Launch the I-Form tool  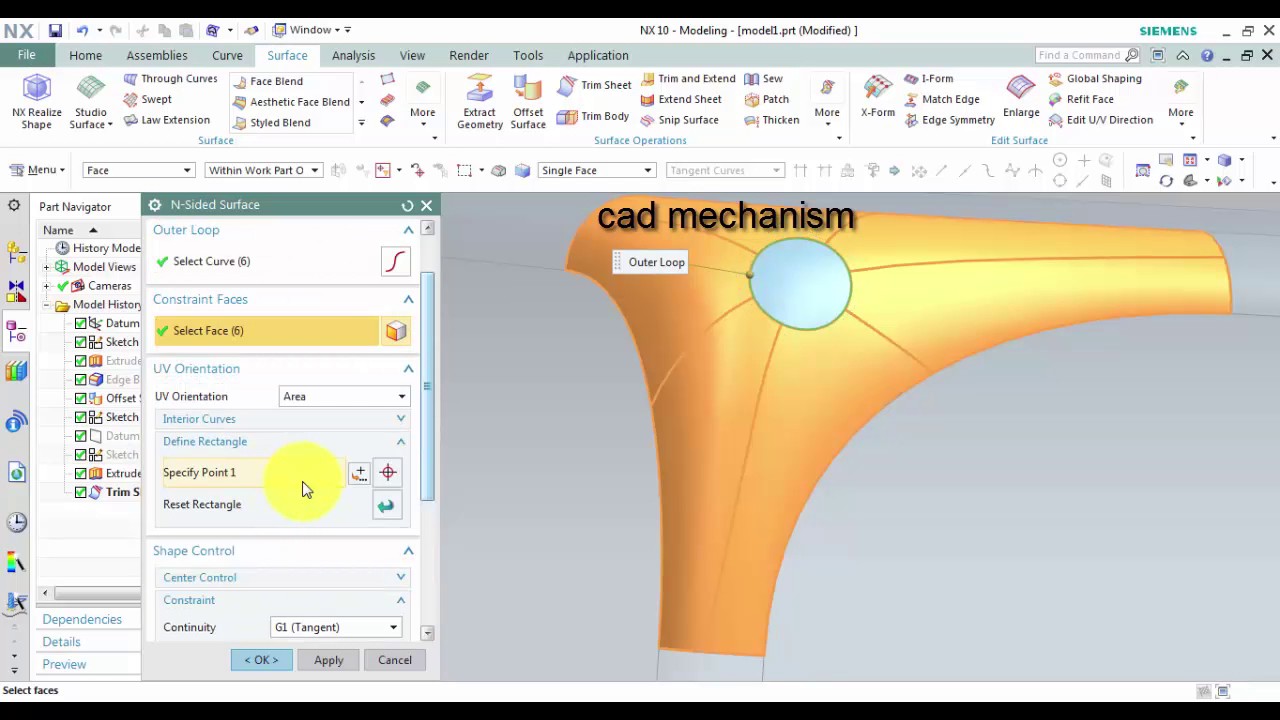(x=928, y=78)
